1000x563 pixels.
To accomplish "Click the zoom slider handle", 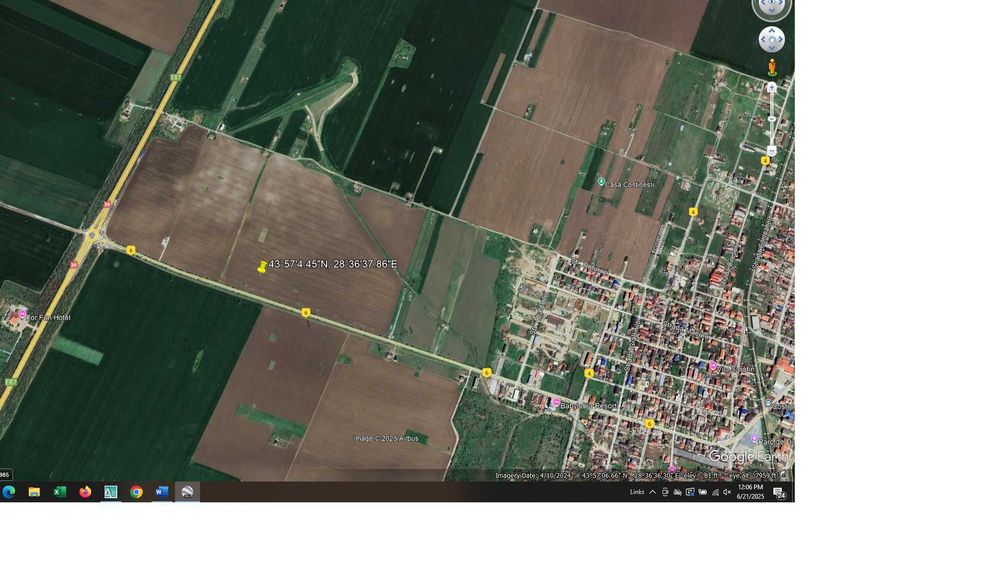I will coord(772,119).
